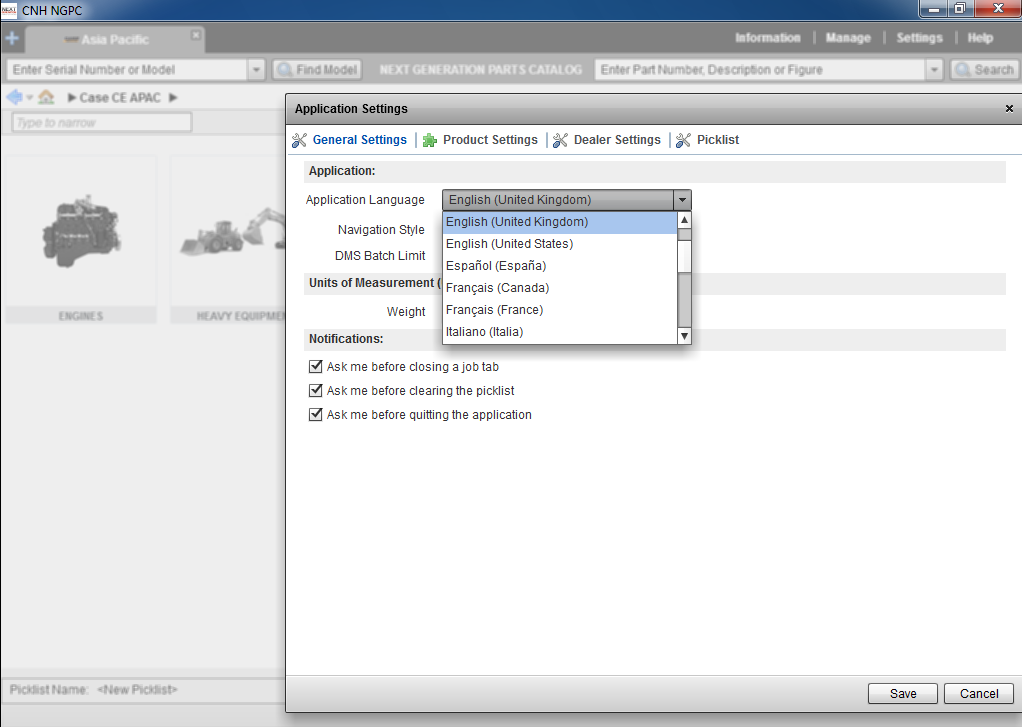This screenshot has width=1022, height=727.
Task: Click the add new tab plus icon
Action: 12,39
